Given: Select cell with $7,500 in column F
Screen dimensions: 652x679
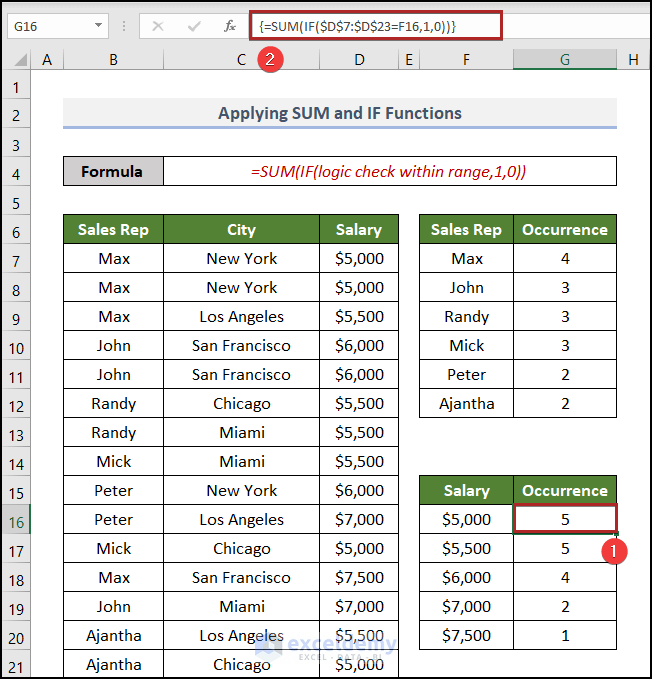Looking at the screenshot, I should click(x=466, y=636).
